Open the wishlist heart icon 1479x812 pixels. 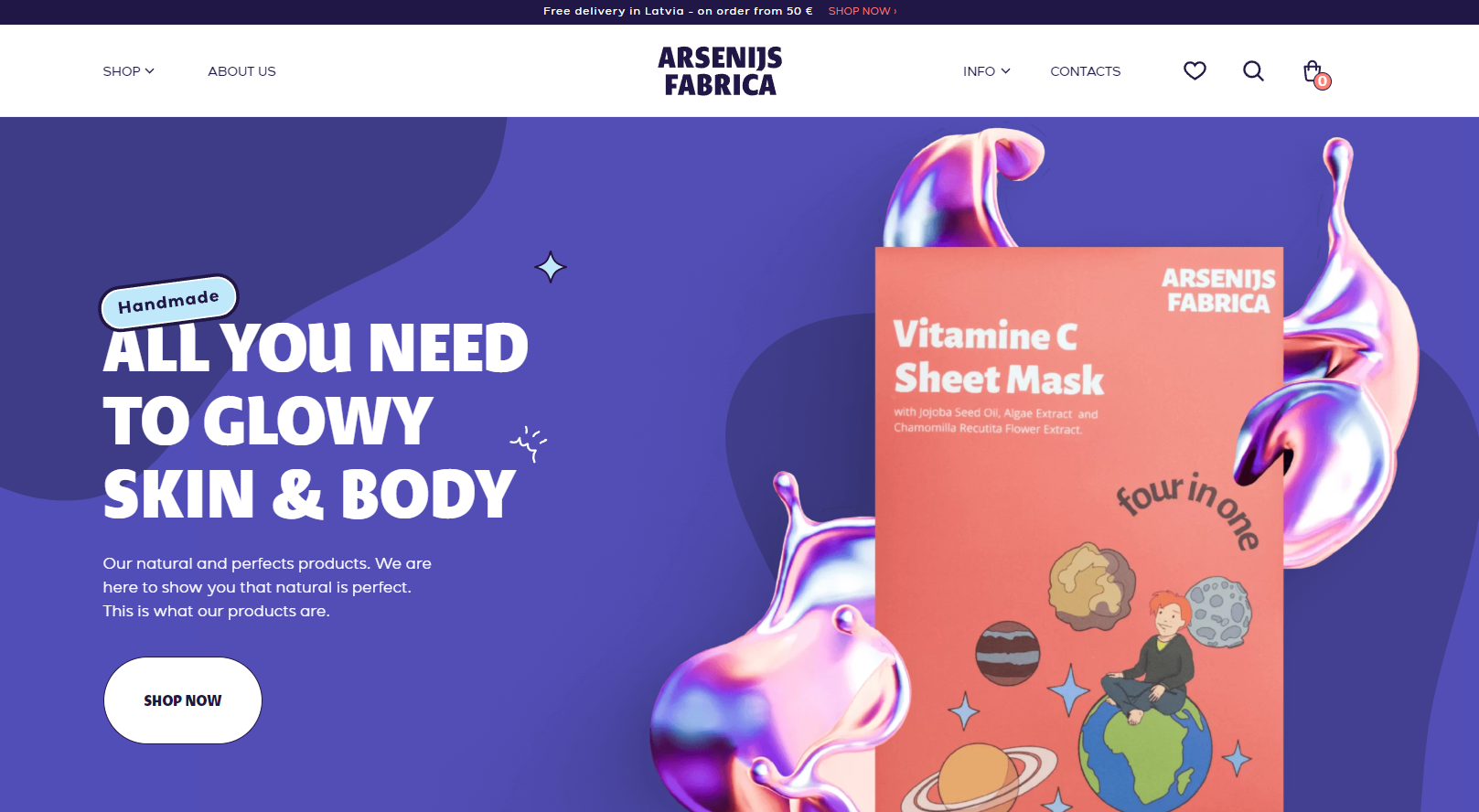click(1195, 70)
